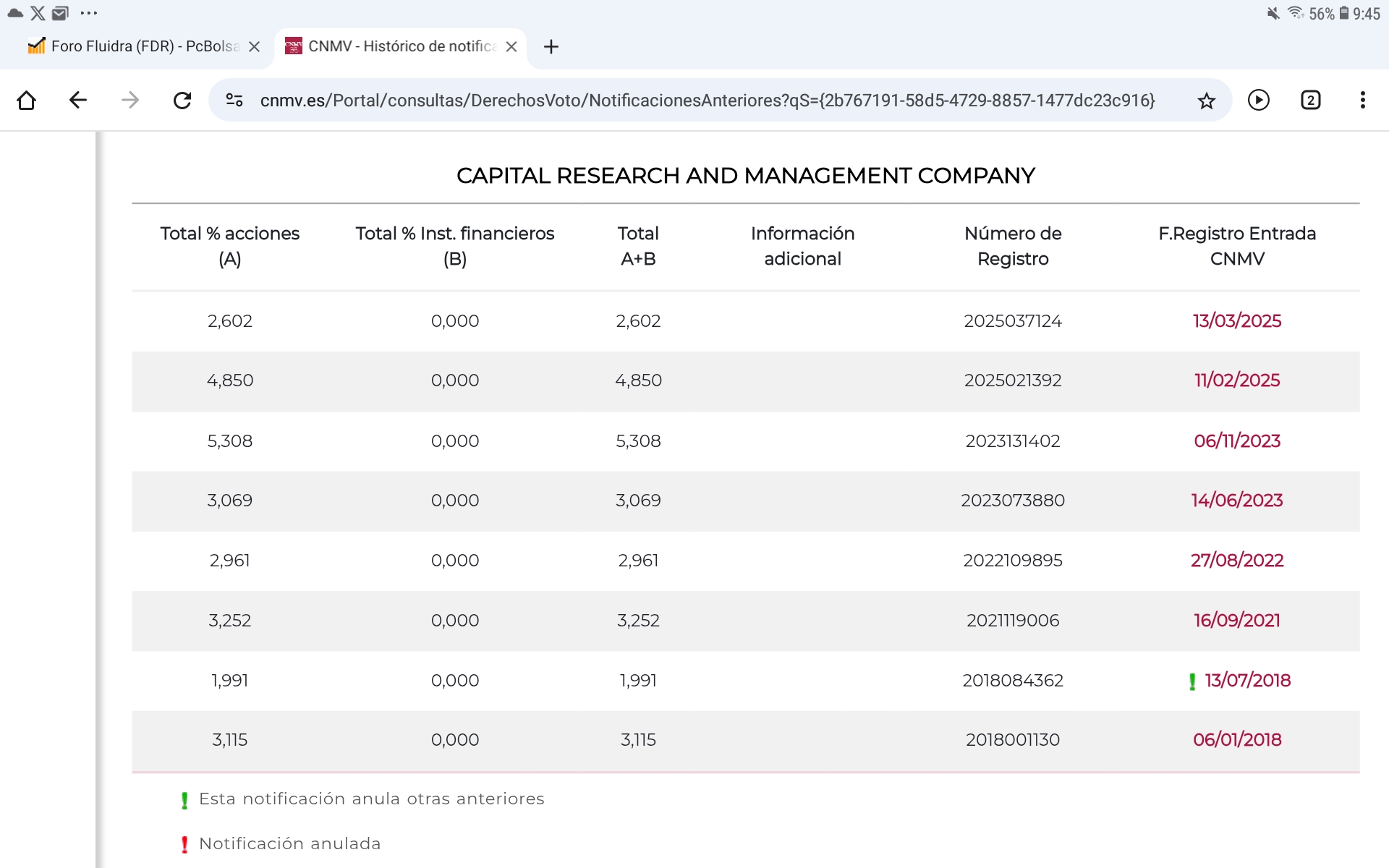Image resolution: width=1389 pixels, height=868 pixels.
Task: Click the Total % Inst. financieros header
Action: click(455, 246)
